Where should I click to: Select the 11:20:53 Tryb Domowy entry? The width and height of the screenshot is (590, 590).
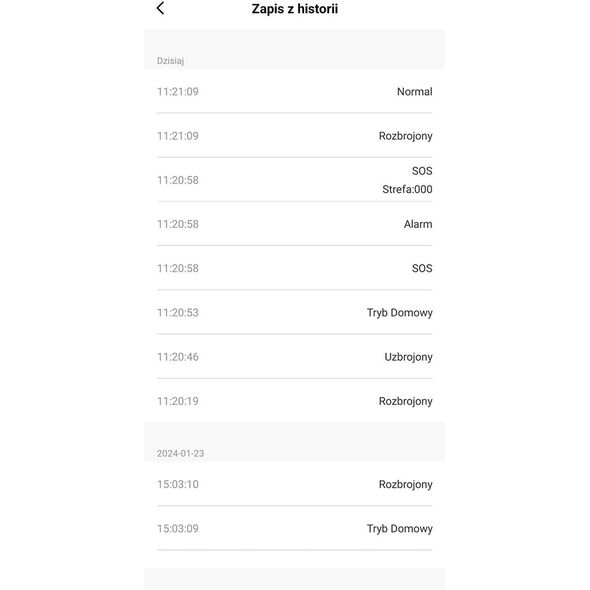pos(294,313)
